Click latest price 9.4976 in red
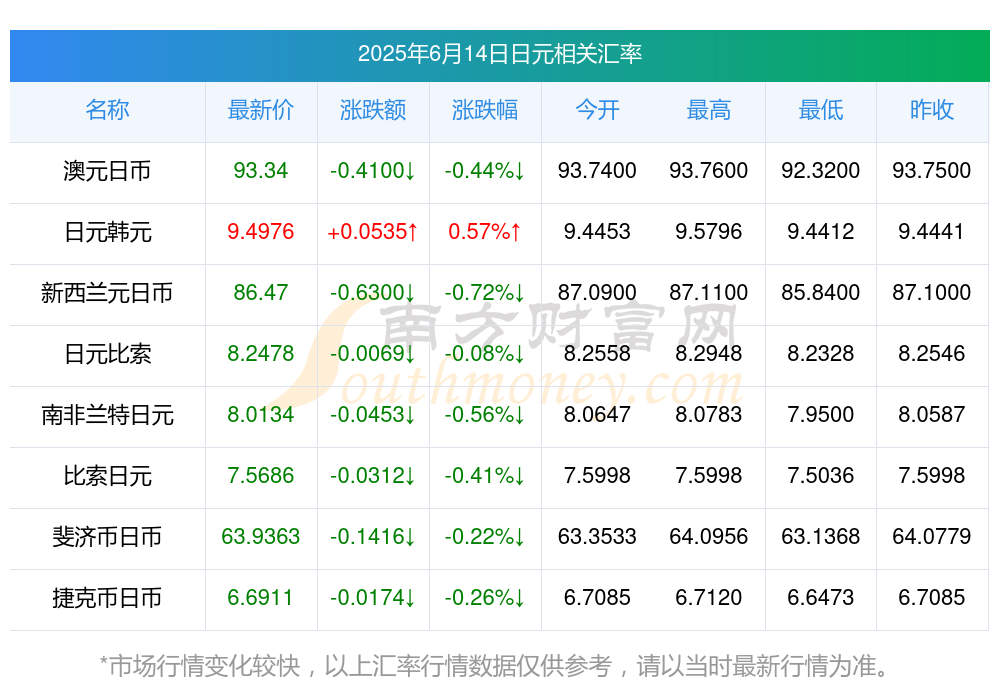 (x=261, y=231)
